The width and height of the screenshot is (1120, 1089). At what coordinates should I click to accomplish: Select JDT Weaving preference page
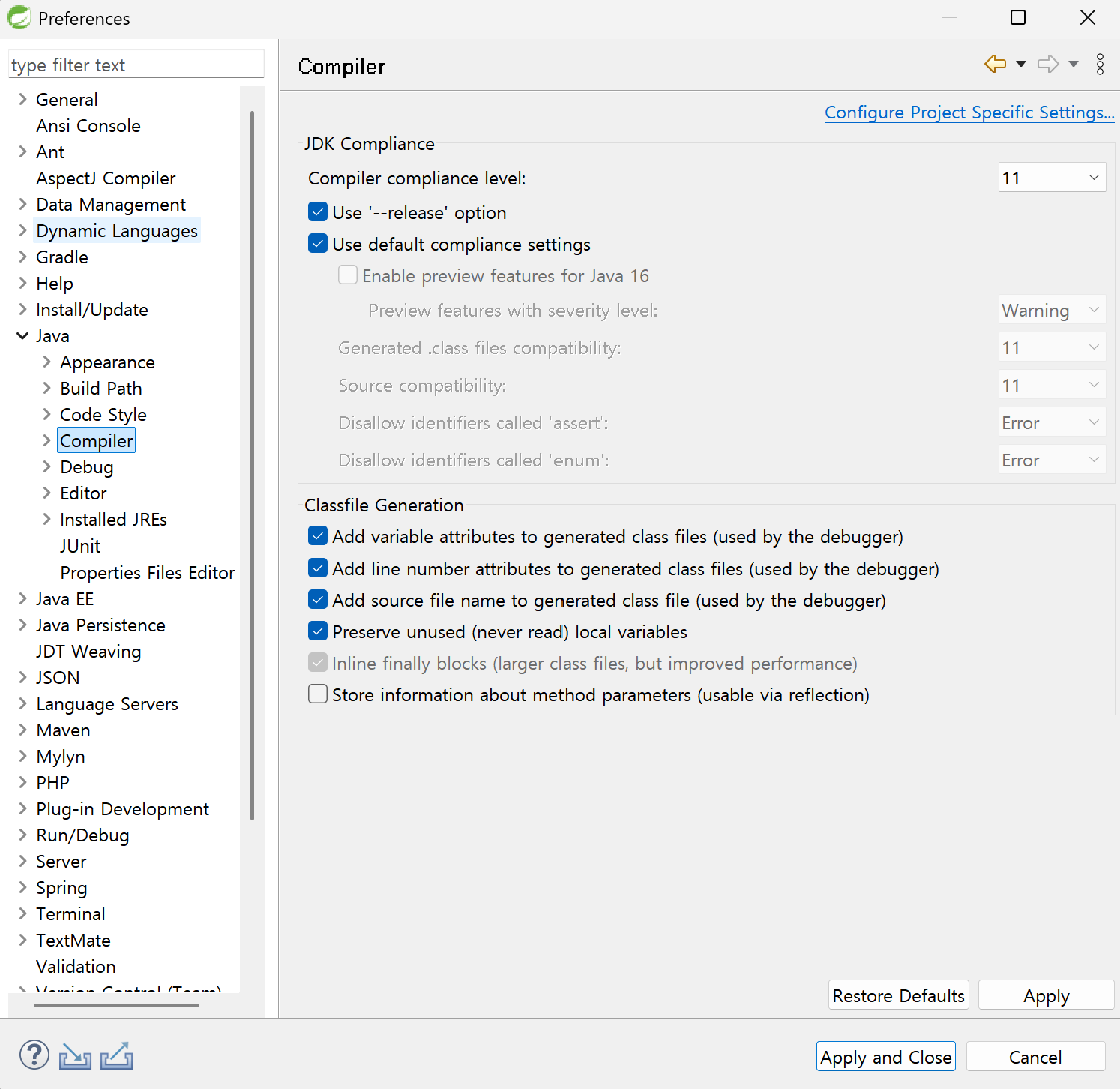88,652
